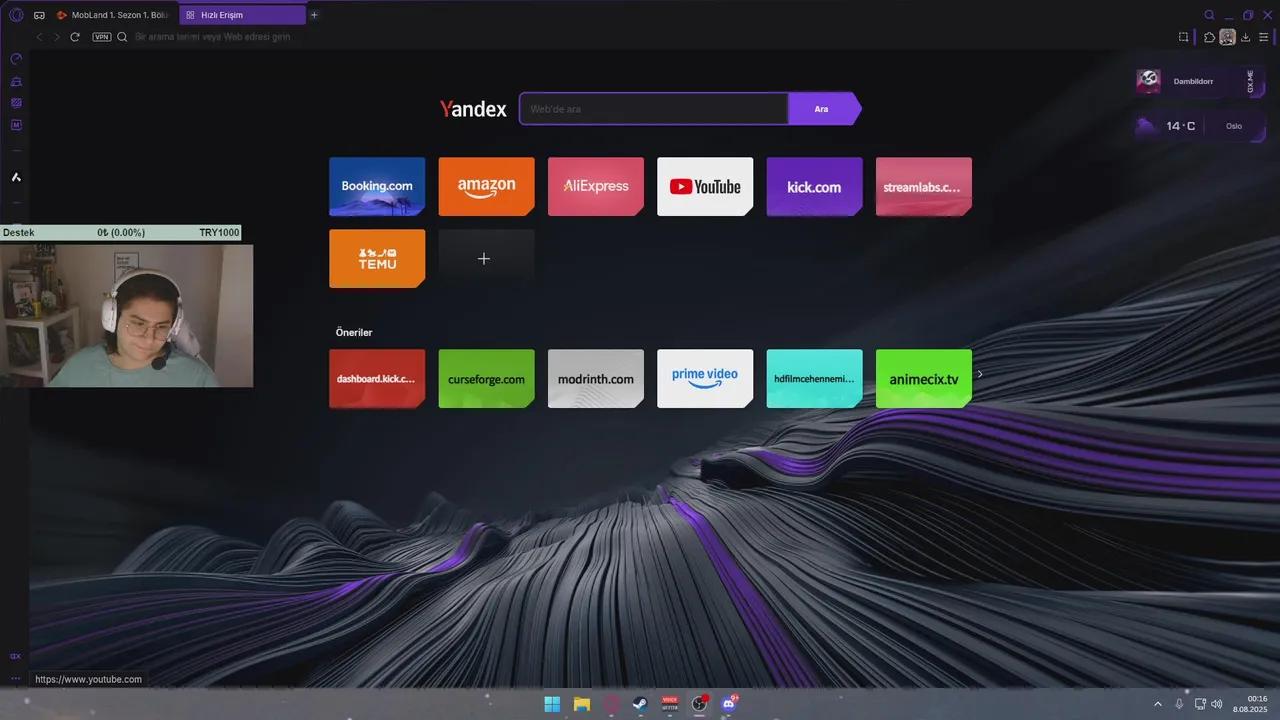This screenshot has width=1280, height=720.
Task: Click the TRY1000 value in overlay bar
Action: 219,233
